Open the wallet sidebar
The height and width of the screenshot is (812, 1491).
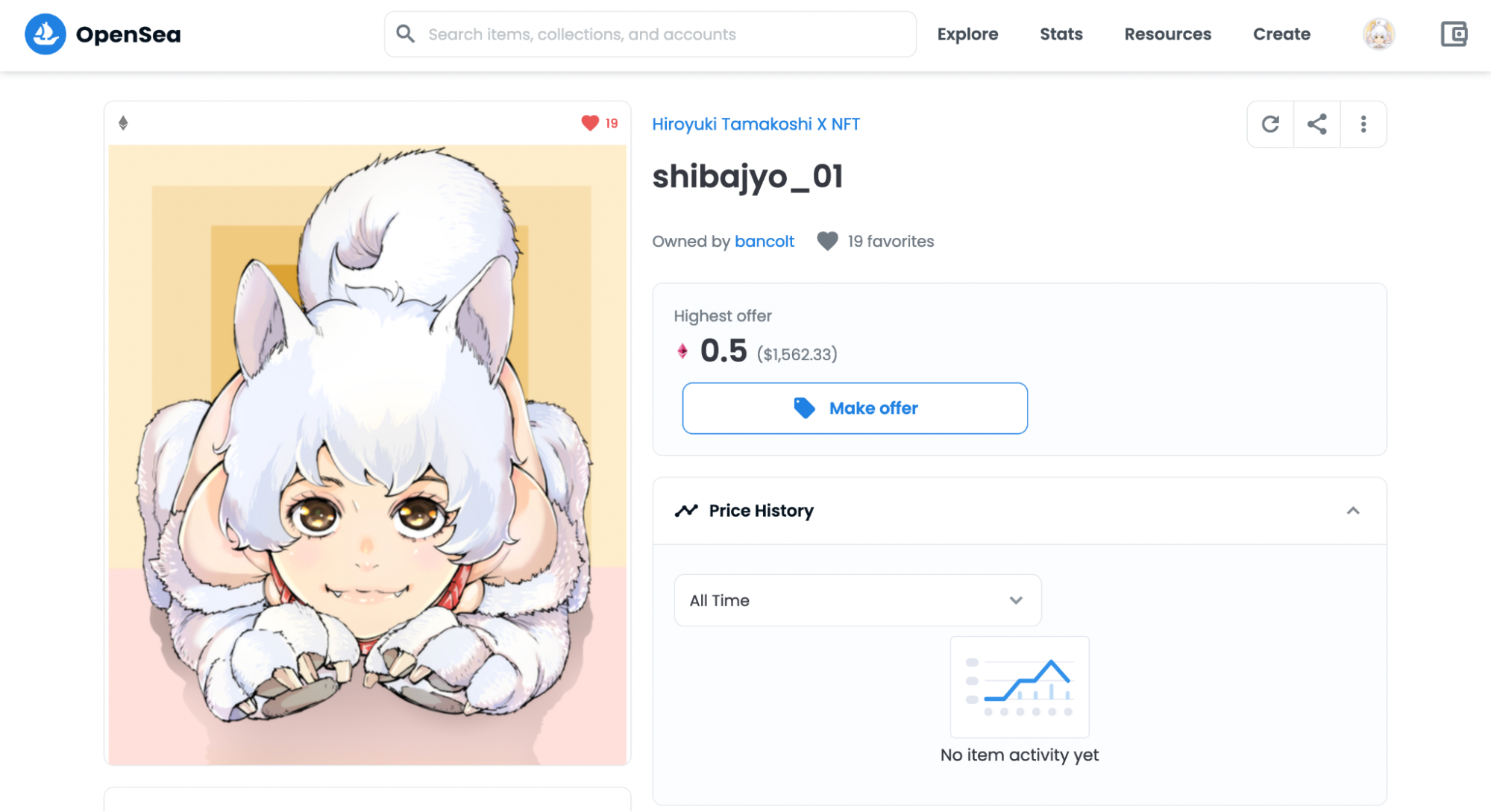[1453, 34]
